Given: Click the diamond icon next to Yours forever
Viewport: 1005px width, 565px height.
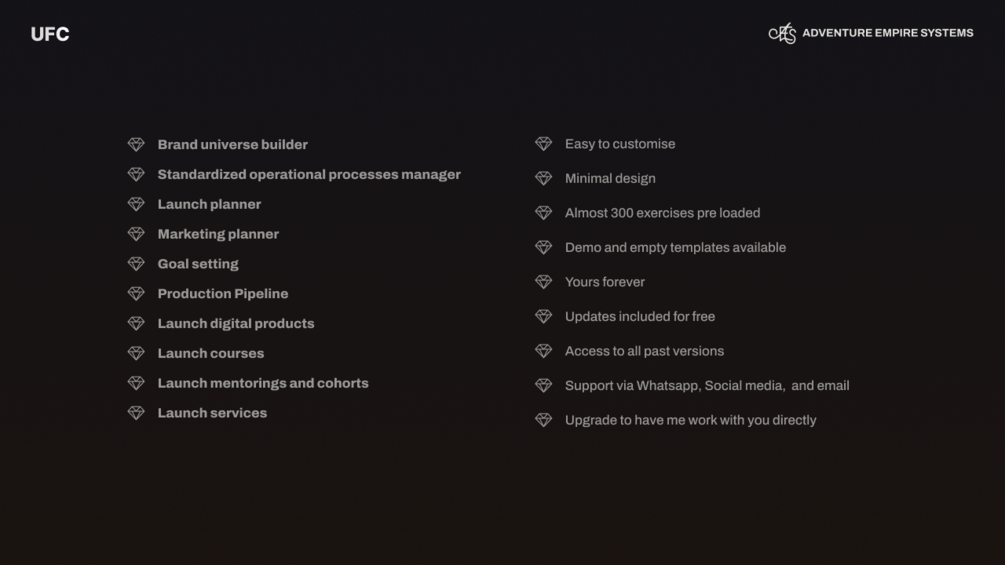Looking at the screenshot, I should click(543, 282).
